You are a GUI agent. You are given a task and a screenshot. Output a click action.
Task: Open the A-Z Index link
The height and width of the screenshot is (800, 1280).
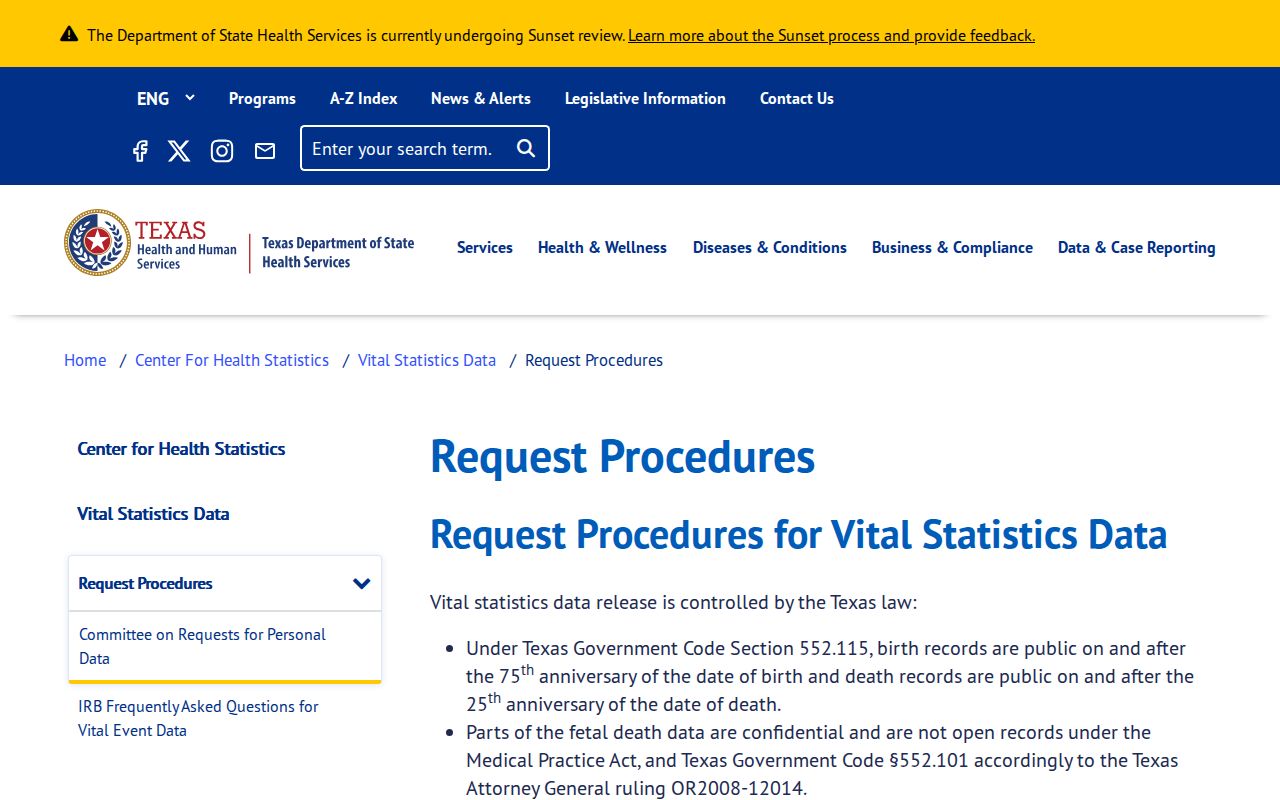point(364,98)
